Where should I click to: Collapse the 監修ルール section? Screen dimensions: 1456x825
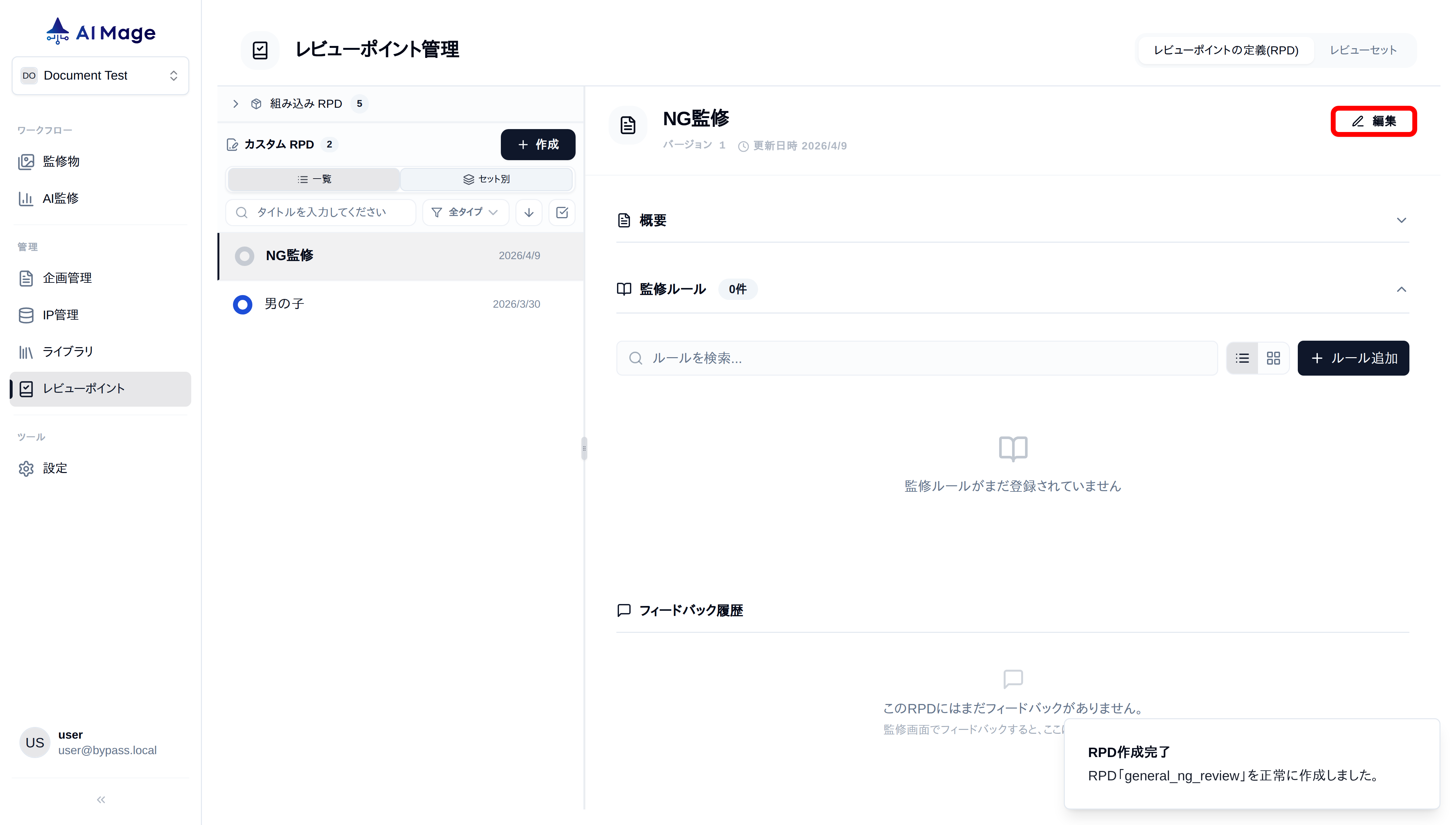pos(1402,290)
